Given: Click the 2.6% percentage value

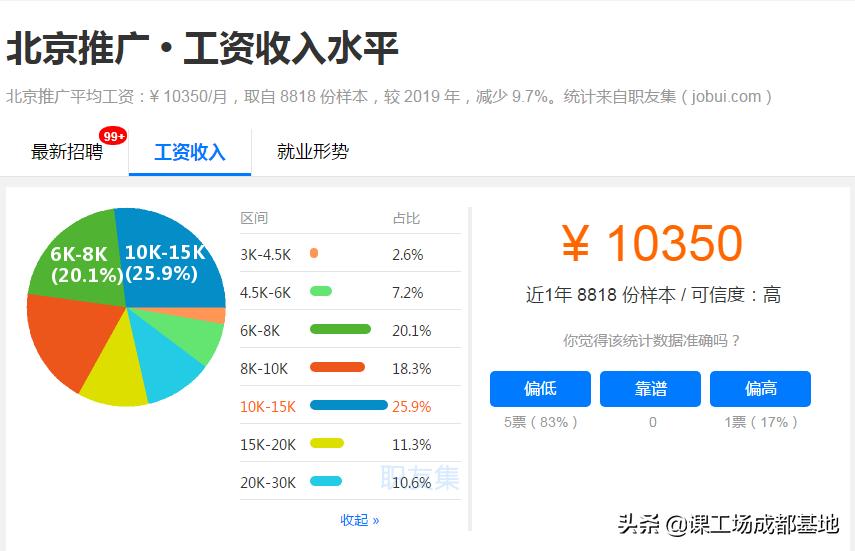Looking at the screenshot, I should pos(407,255).
